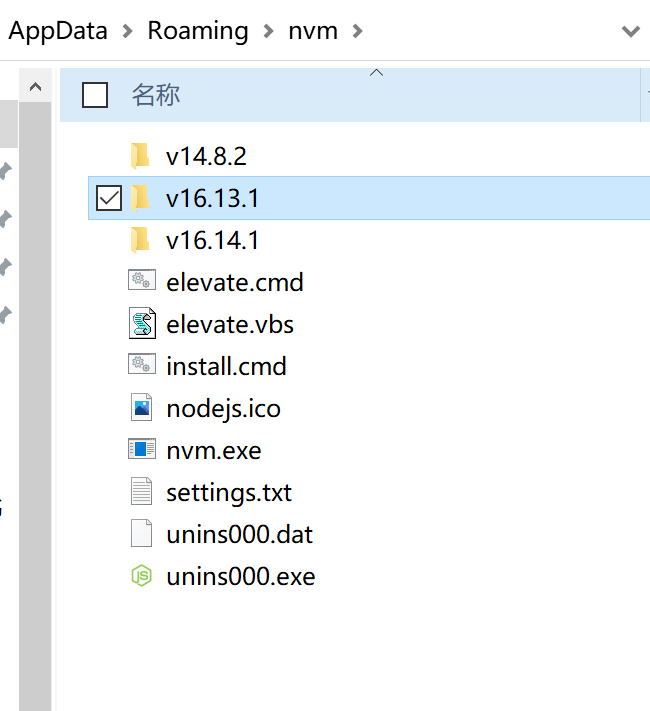Click the navigation pane scroll-up arrow
650x711 pixels.
tap(35, 86)
